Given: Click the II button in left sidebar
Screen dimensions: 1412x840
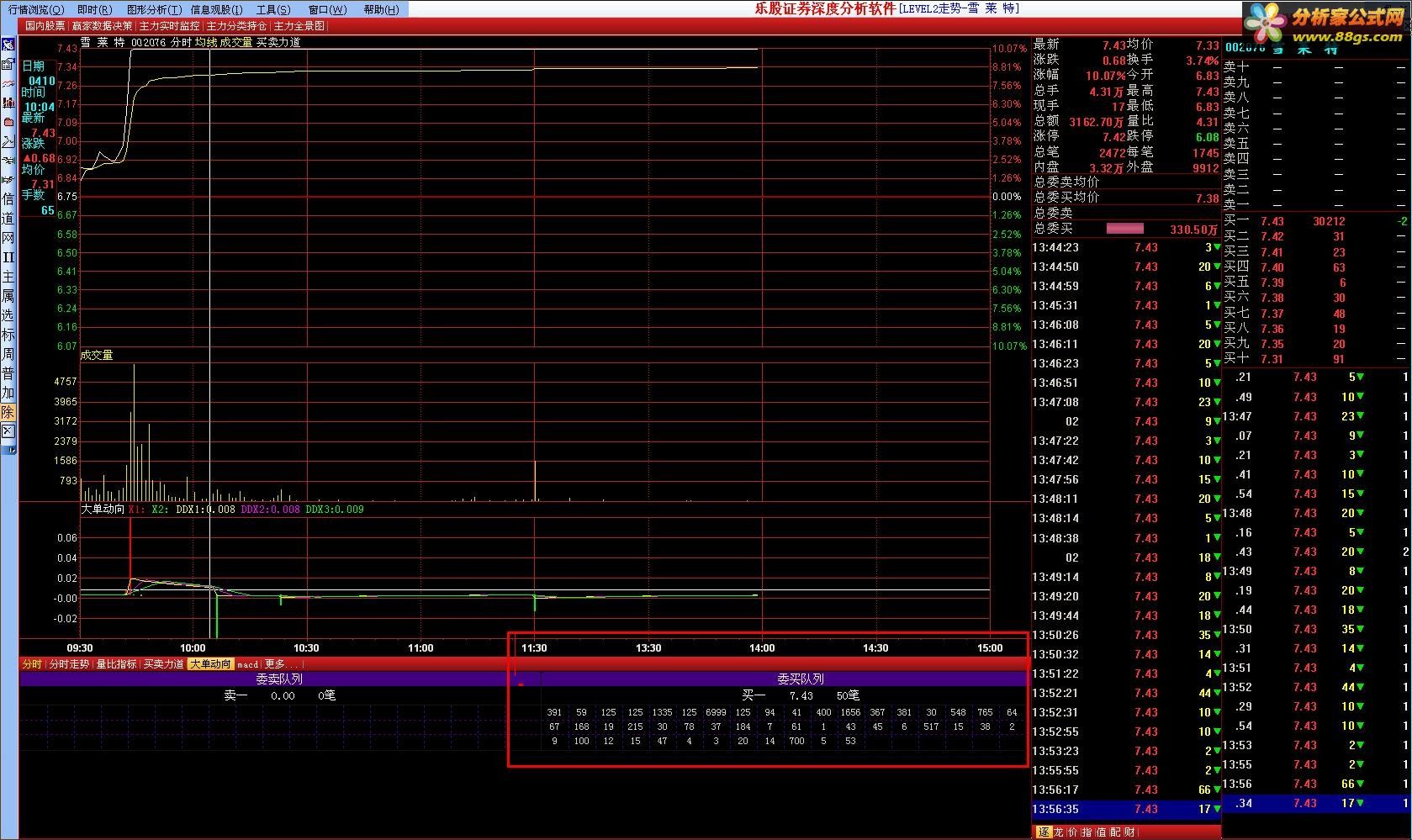Looking at the screenshot, I should [8, 257].
